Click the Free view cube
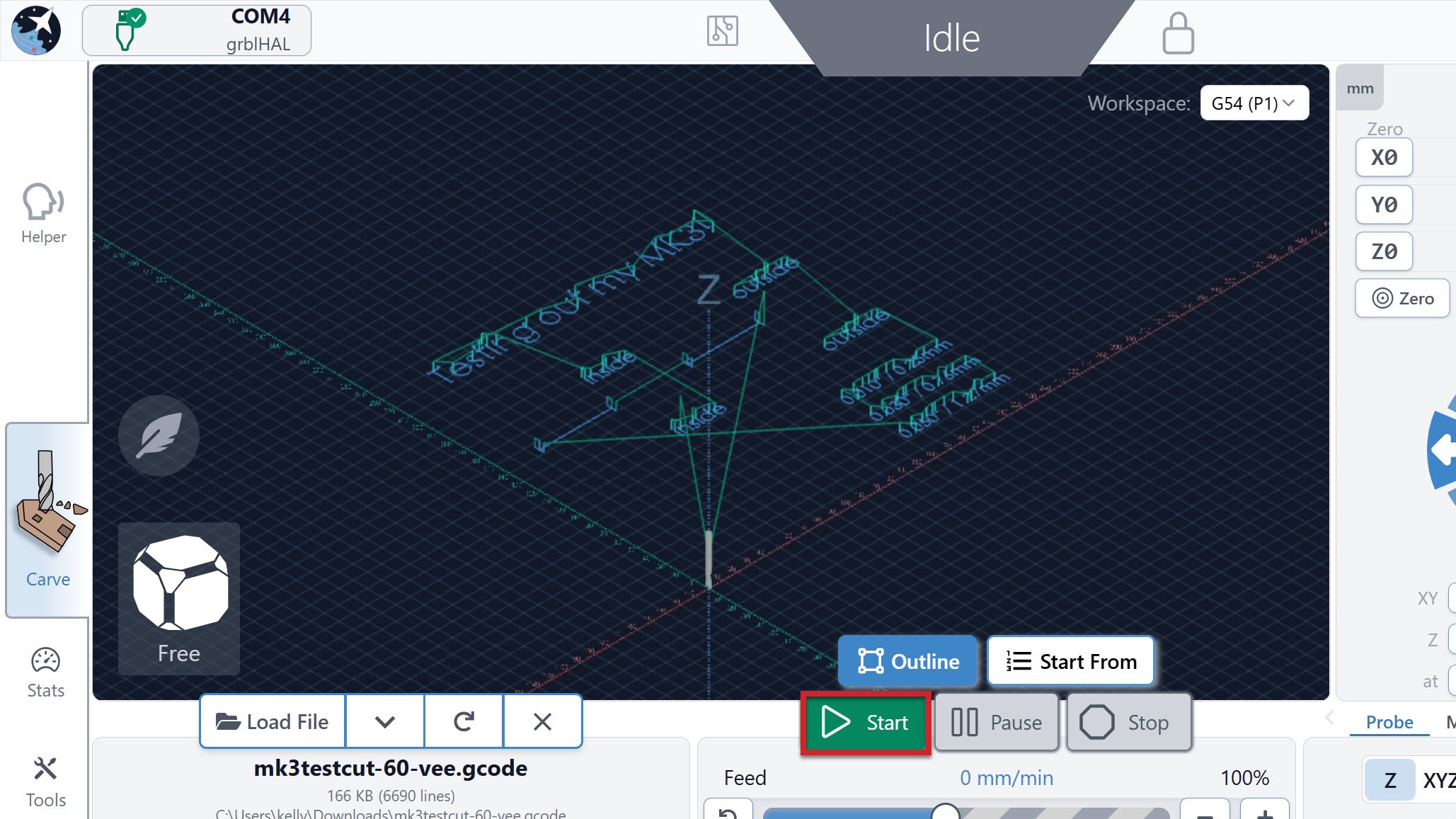The width and height of the screenshot is (1456, 819). [179, 599]
